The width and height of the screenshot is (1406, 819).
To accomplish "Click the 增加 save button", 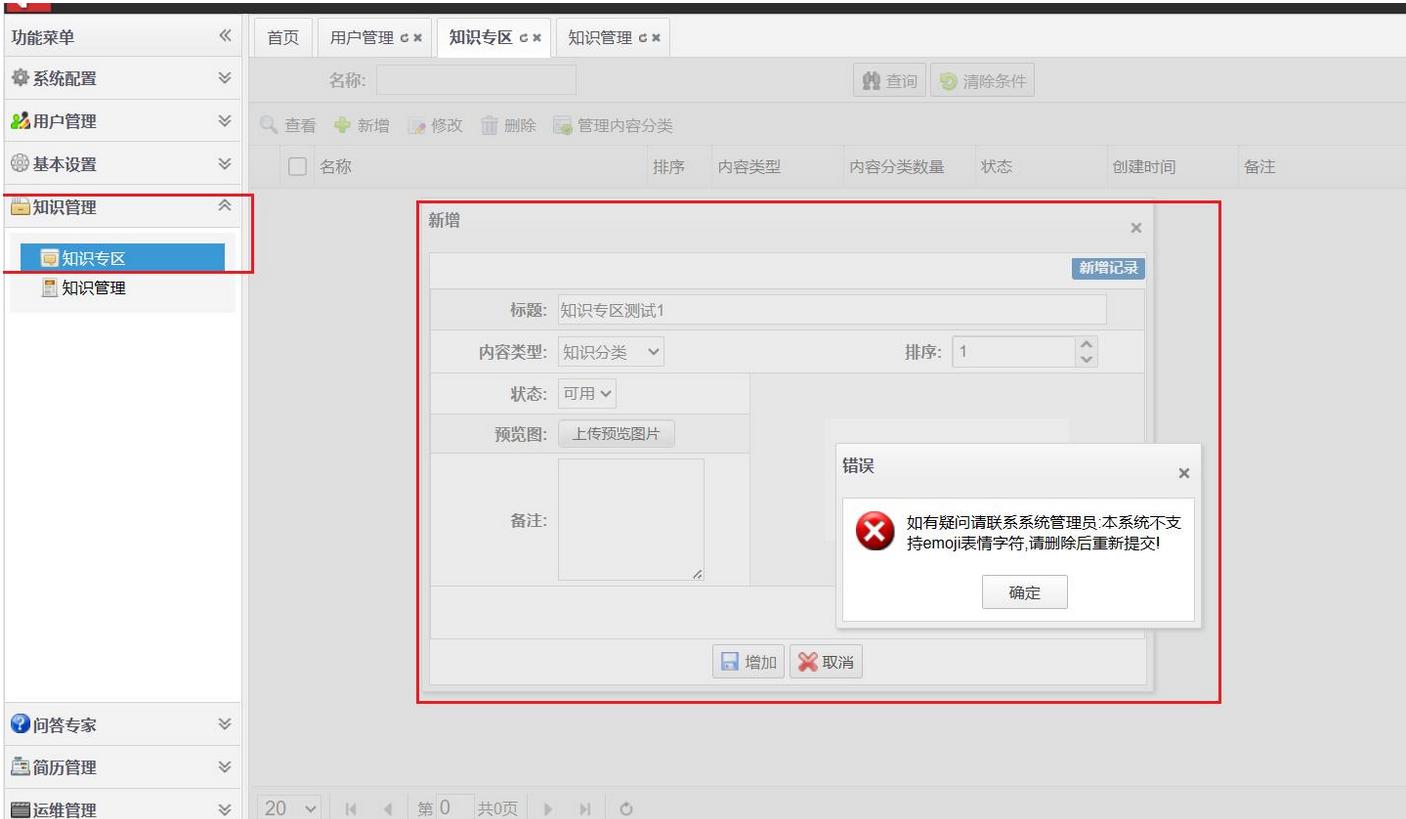I will 749,662.
